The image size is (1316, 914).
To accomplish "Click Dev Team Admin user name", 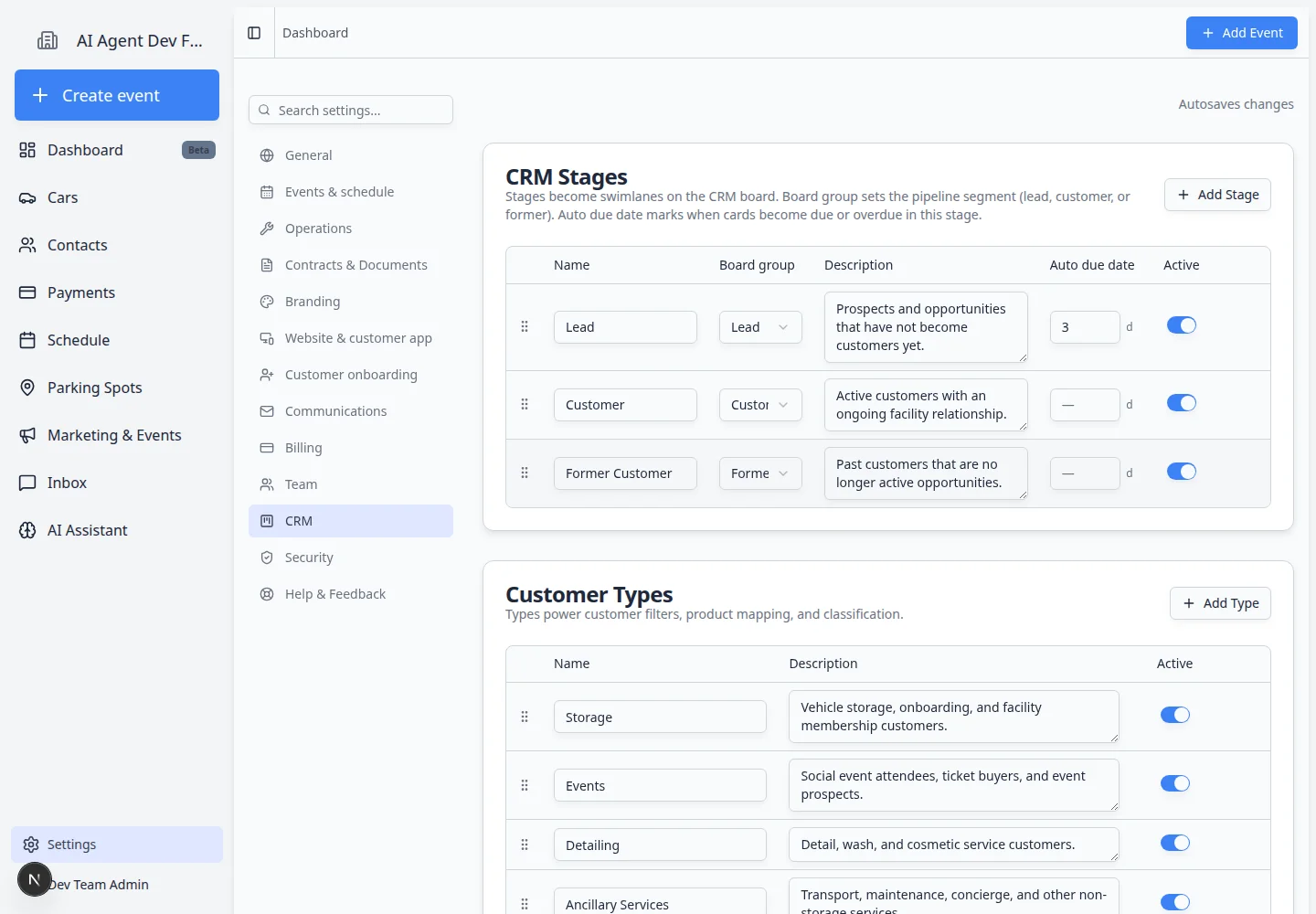I will (x=99, y=885).
